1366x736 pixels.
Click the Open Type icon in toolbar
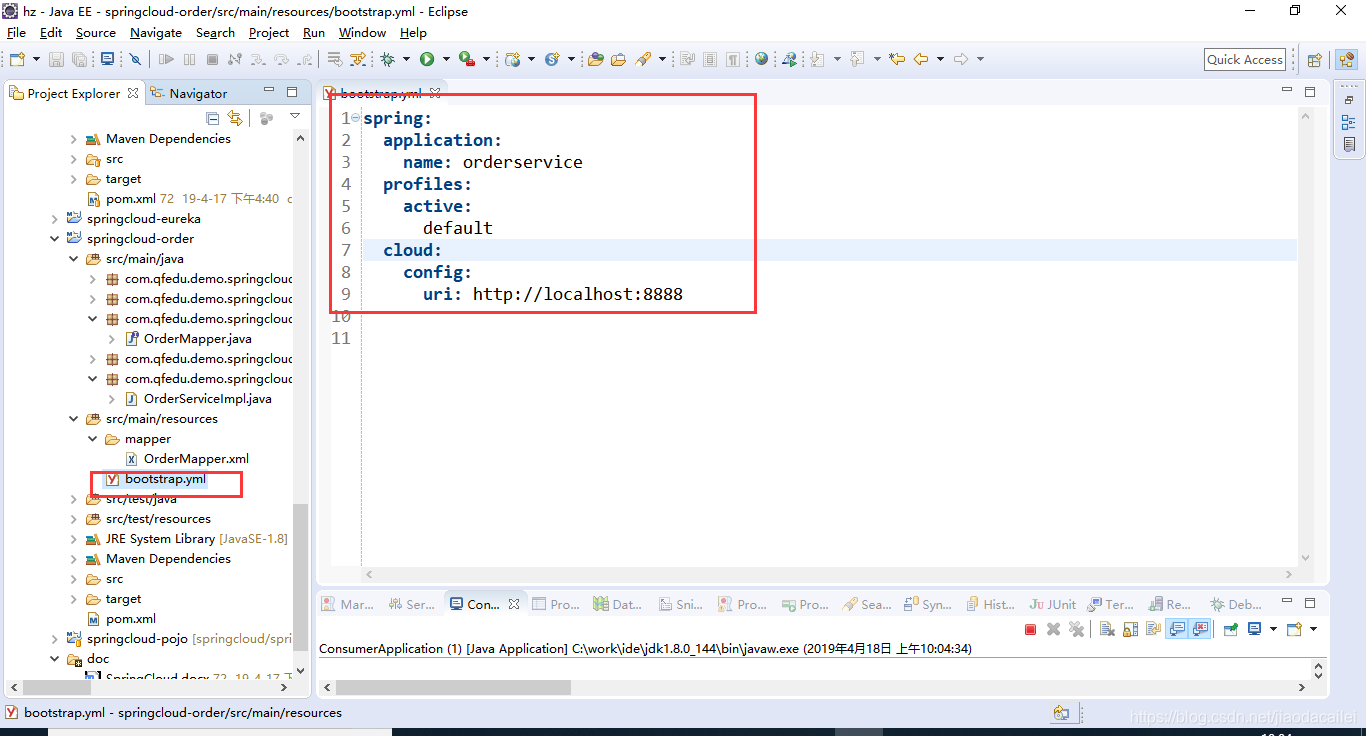coord(596,60)
